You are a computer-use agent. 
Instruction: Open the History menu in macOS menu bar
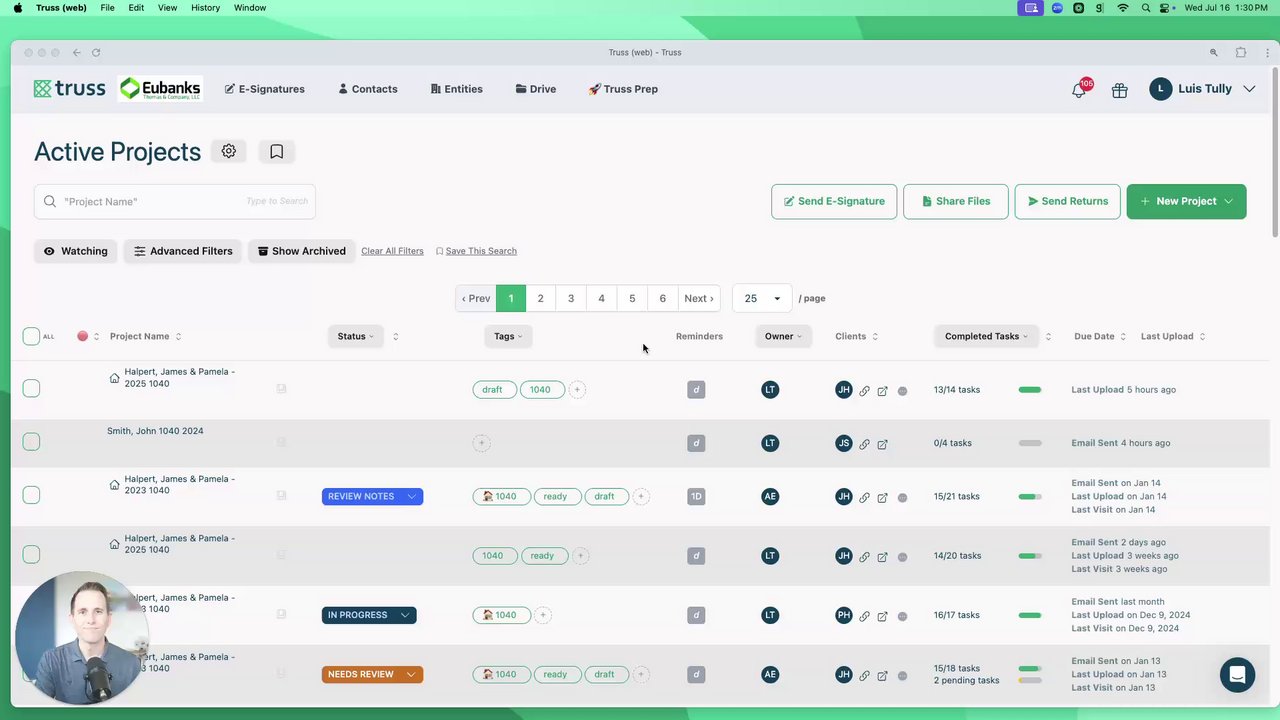point(205,8)
